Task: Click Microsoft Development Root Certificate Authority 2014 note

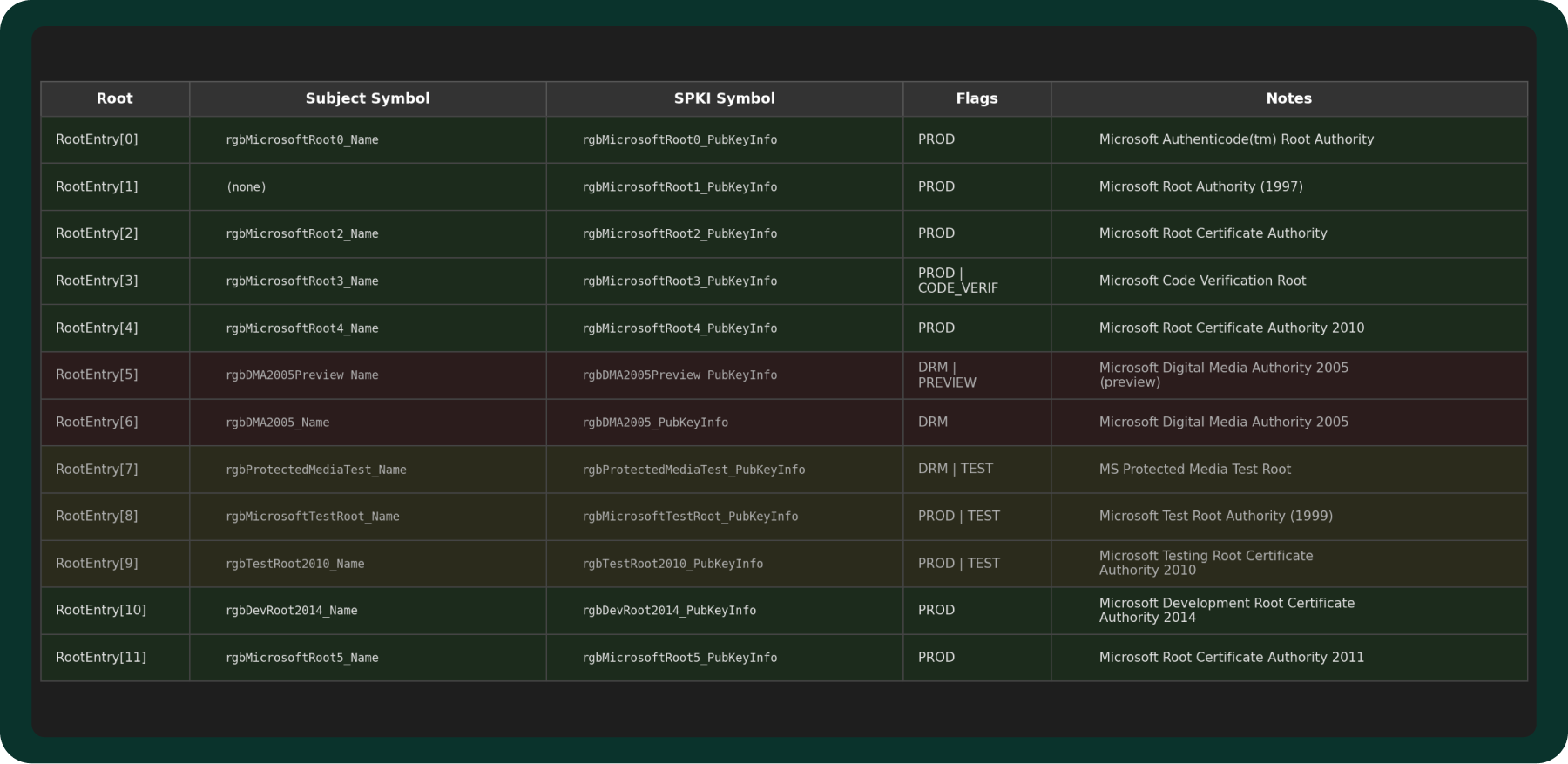Action: [x=1227, y=610]
